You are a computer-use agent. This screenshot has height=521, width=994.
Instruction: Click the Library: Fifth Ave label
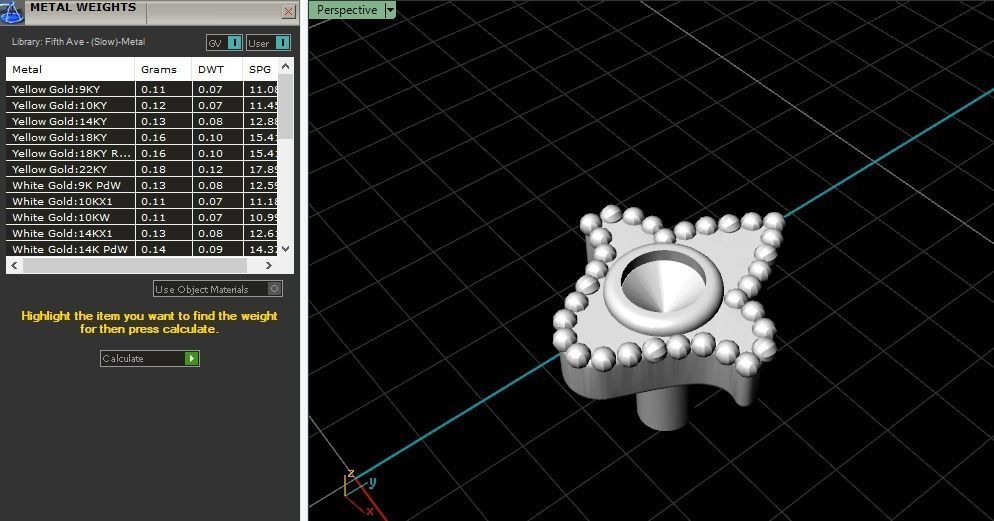pyautogui.click(x=79, y=42)
